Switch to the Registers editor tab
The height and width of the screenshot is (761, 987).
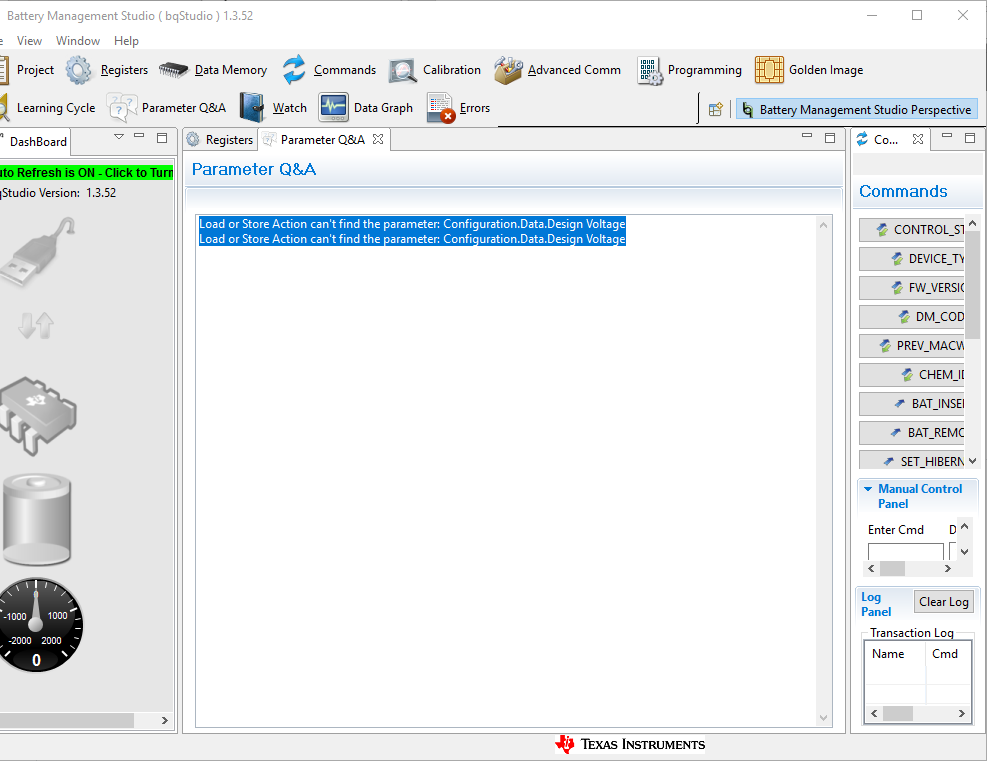pos(220,140)
